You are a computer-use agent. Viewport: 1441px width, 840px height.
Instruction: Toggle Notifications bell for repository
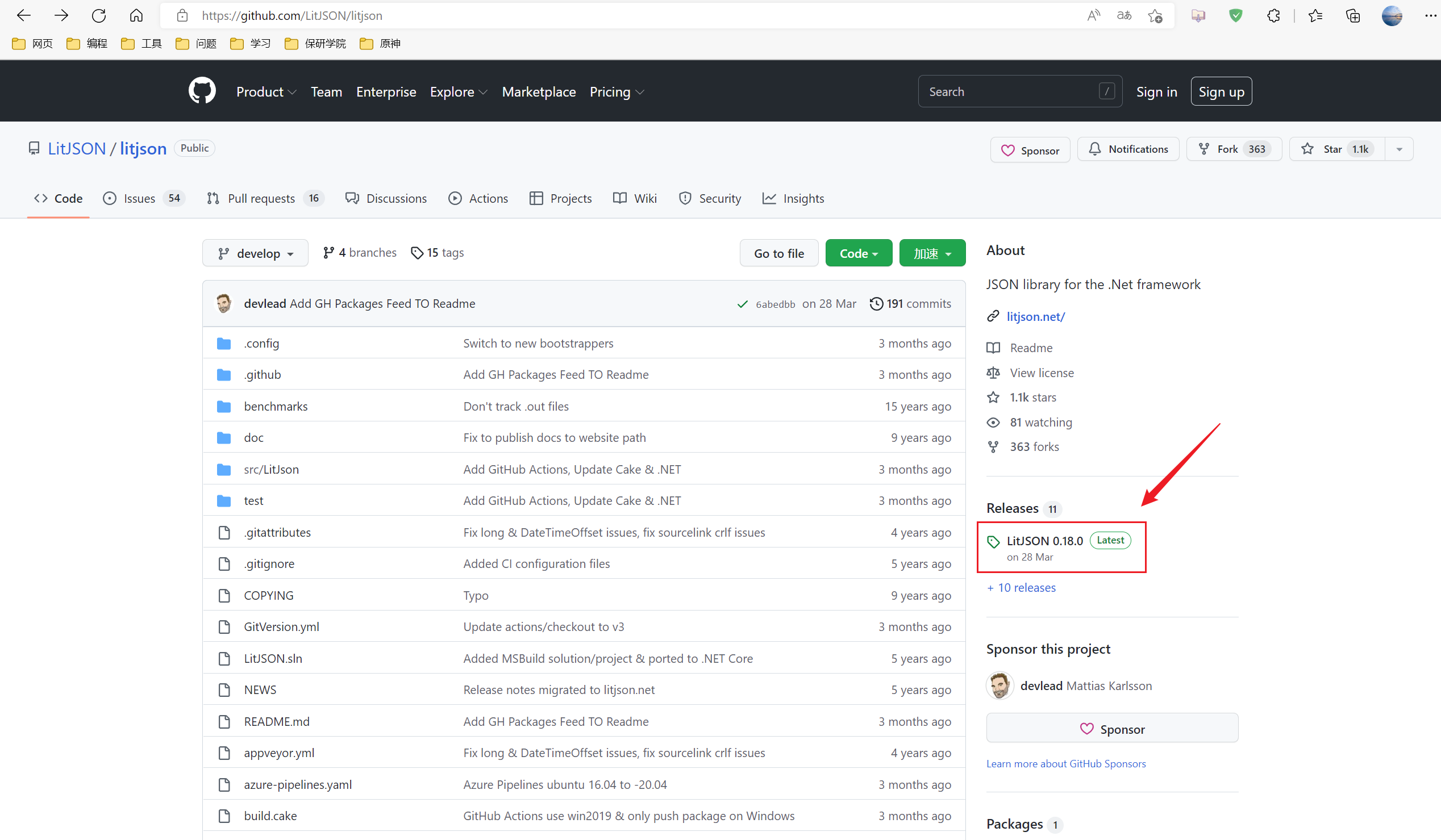[x=1128, y=149]
